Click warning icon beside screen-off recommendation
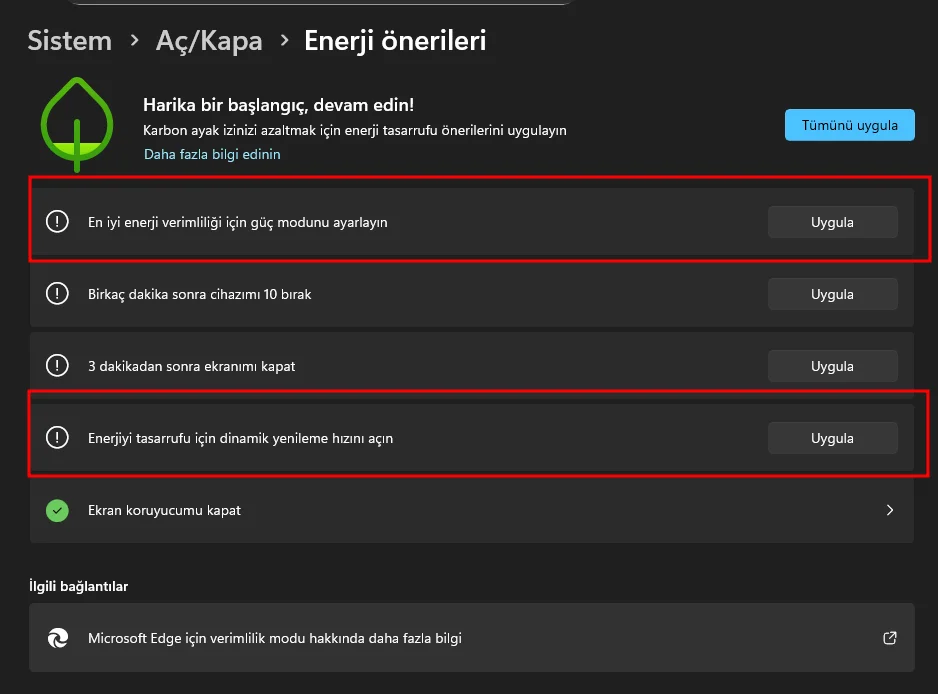 pos(57,366)
